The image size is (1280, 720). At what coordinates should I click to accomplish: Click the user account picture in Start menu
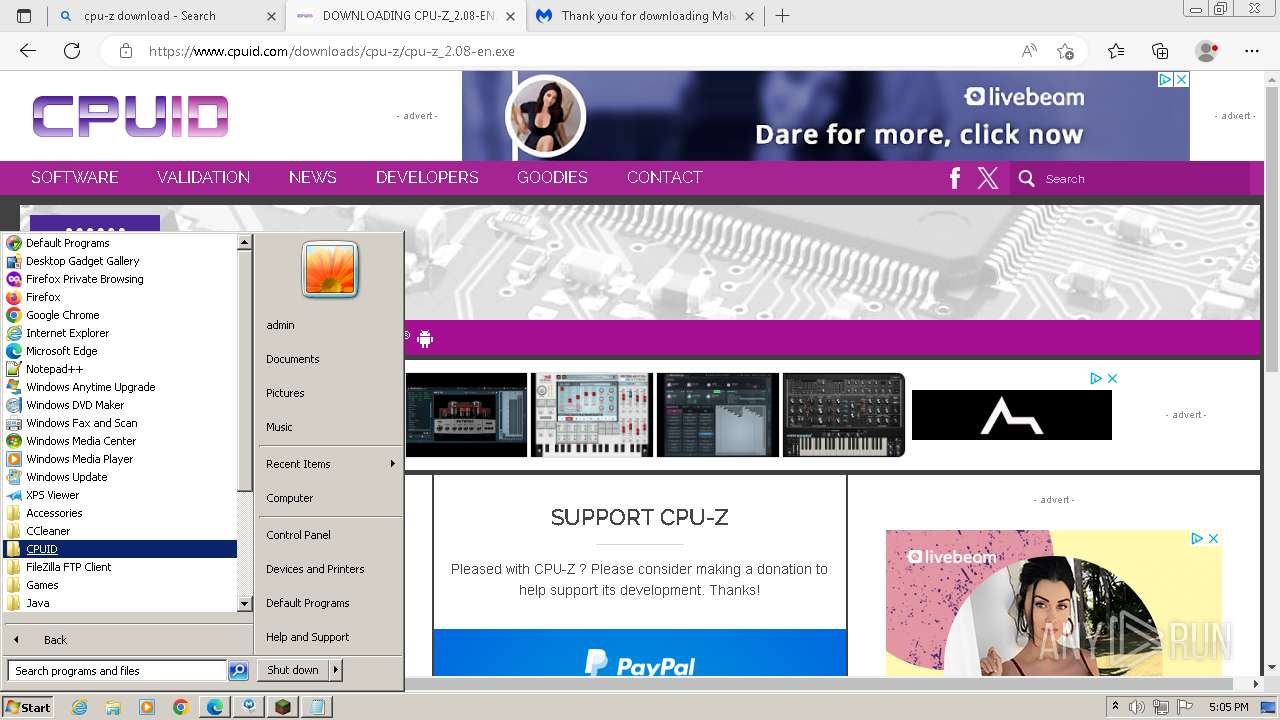tap(330, 270)
